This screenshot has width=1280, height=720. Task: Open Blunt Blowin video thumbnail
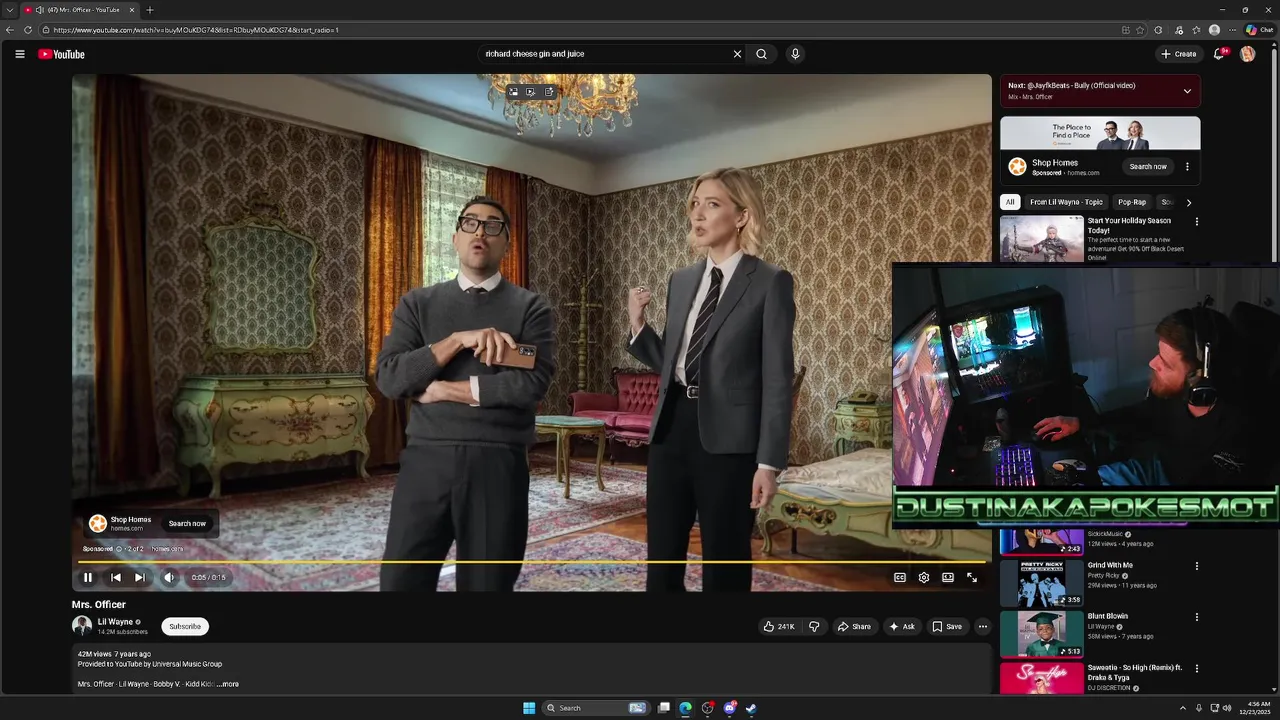point(1042,634)
